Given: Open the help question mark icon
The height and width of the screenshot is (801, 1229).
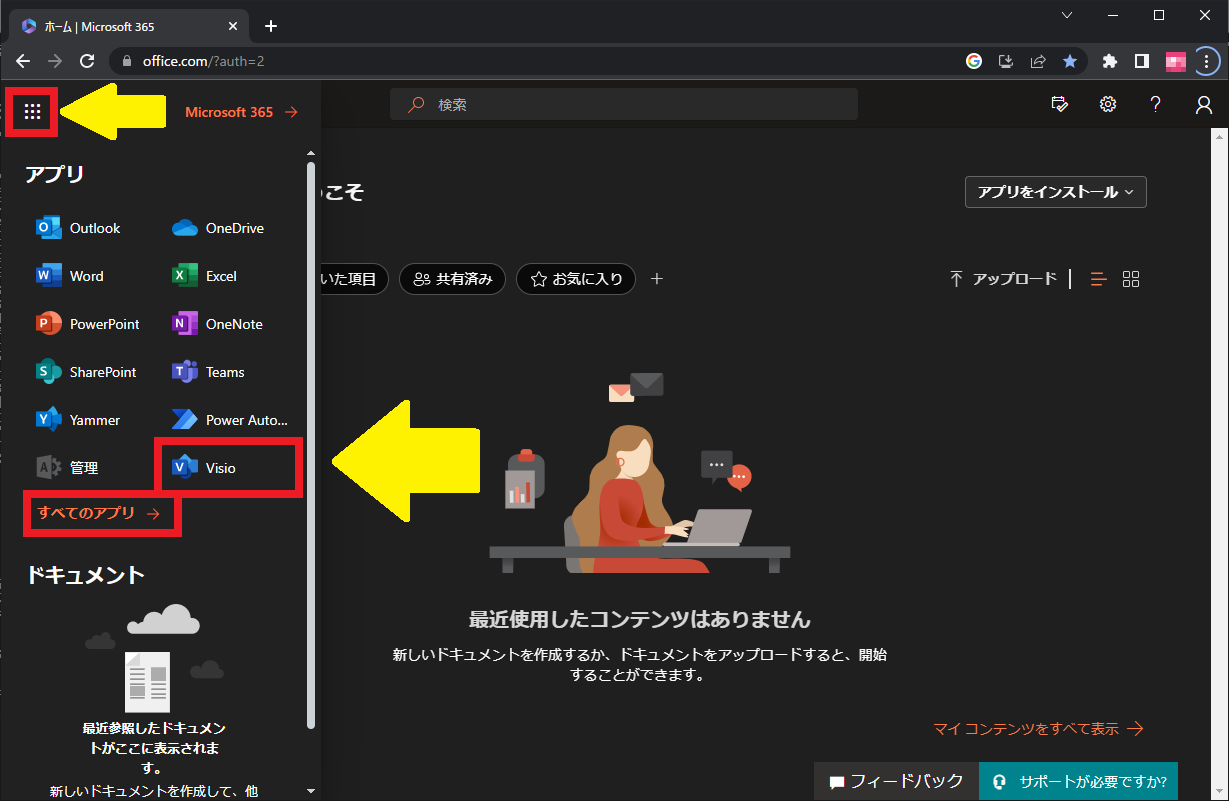Looking at the screenshot, I should click(1156, 104).
